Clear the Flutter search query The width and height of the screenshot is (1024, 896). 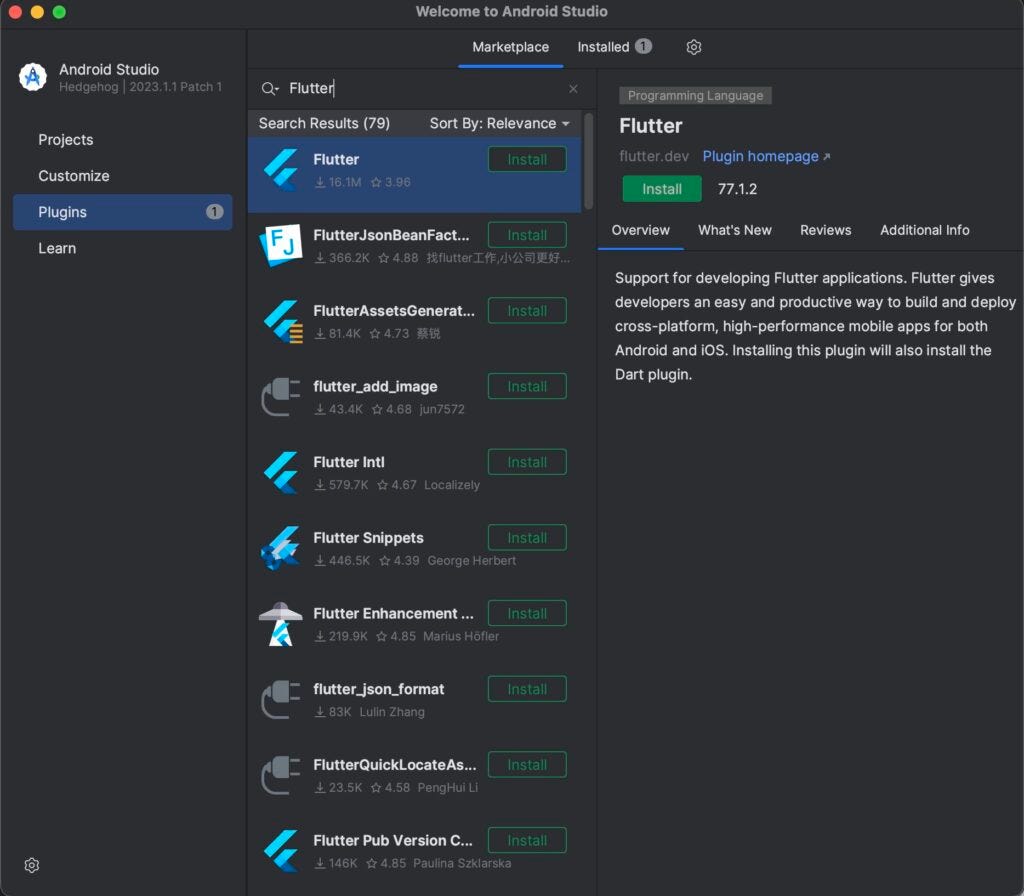(573, 89)
